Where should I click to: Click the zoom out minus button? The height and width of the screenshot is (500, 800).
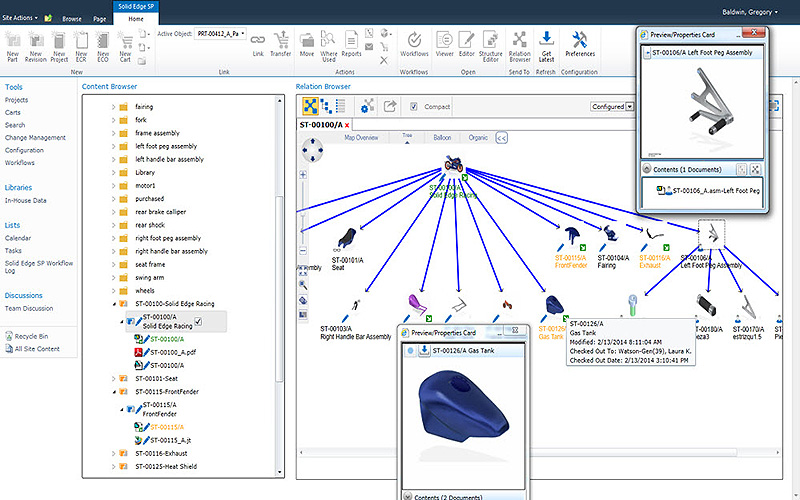point(303,251)
